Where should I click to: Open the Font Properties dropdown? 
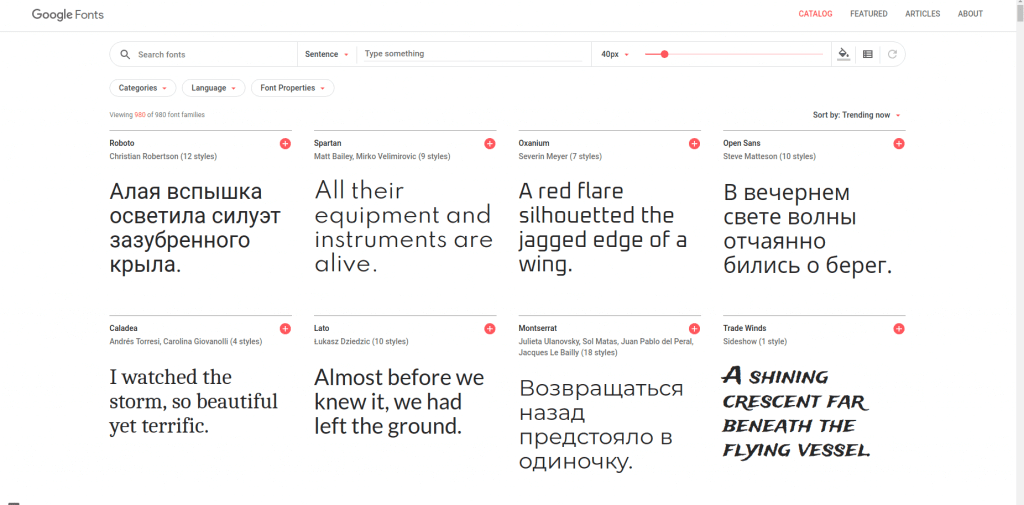coord(293,88)
